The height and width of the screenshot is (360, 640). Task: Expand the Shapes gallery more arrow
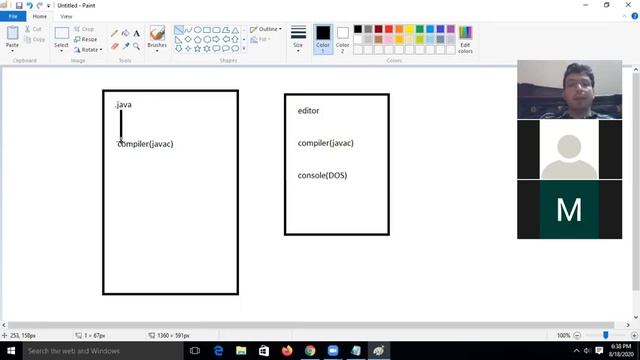click(244, 49)
